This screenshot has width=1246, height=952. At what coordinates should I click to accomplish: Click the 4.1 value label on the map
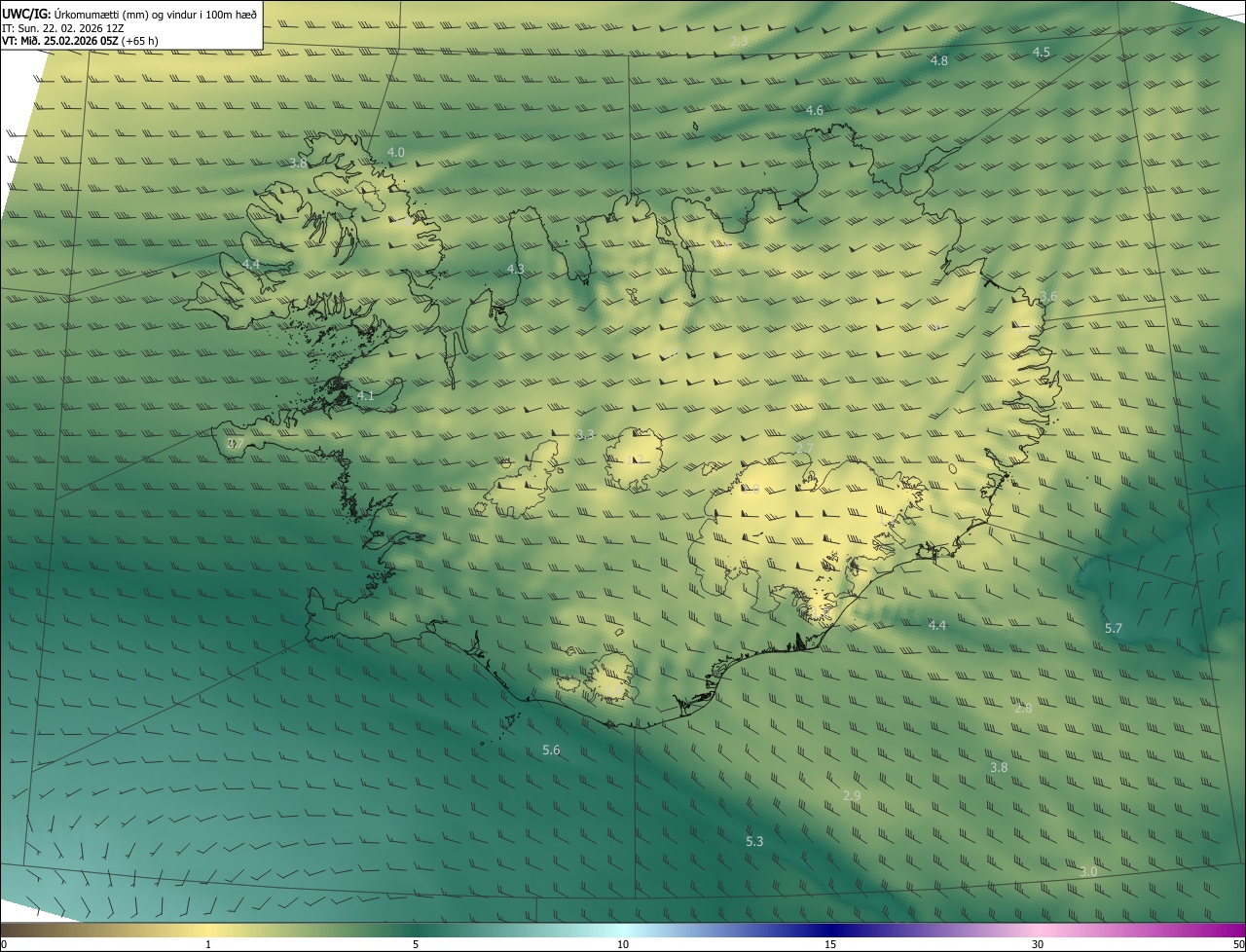[365, 395]
